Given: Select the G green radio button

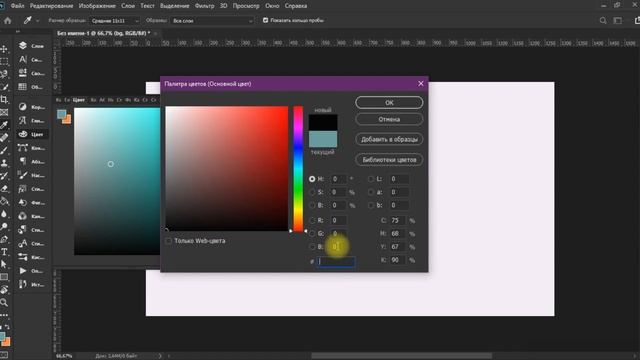Looking at the screenshot, I should 312,233.
